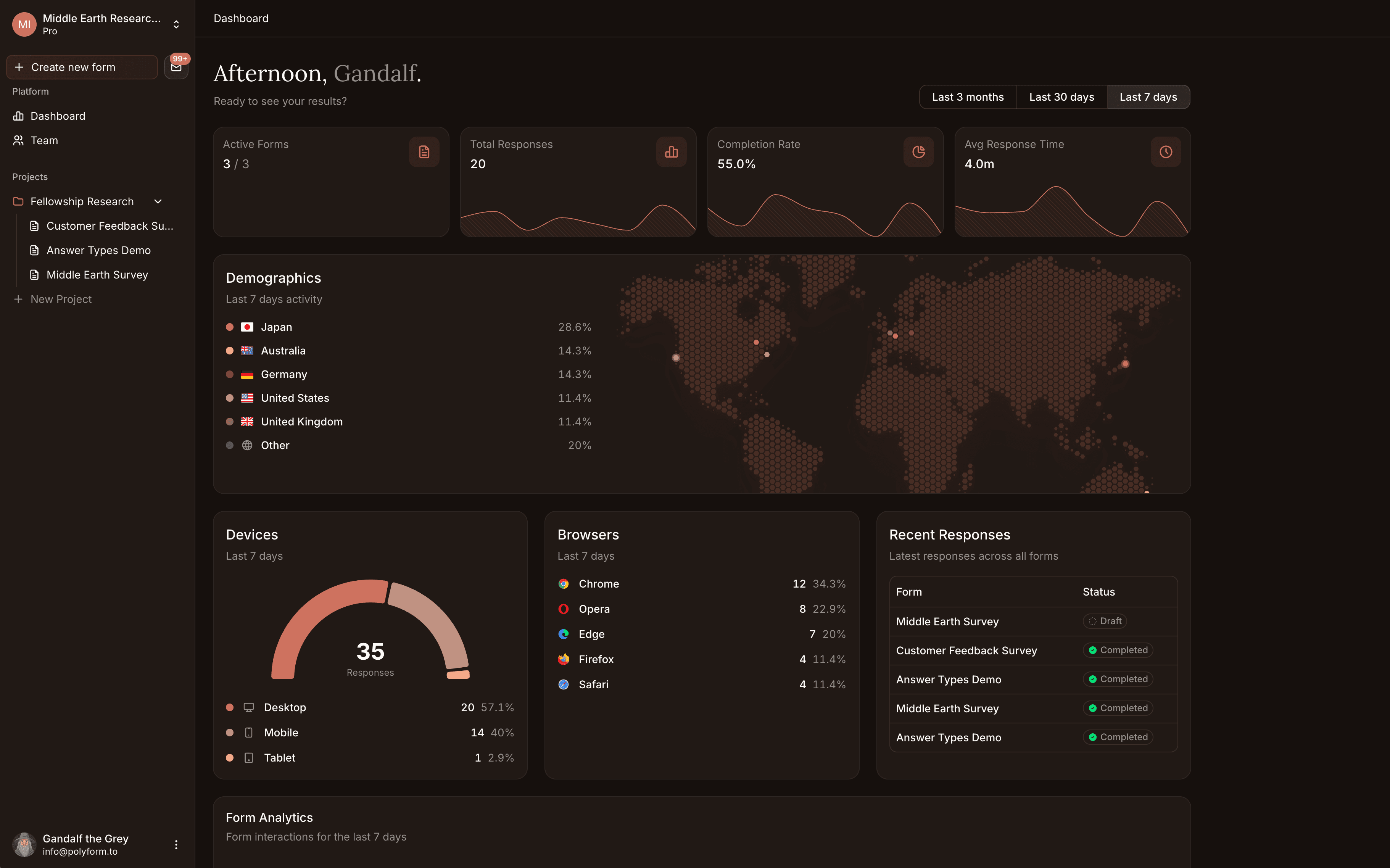
Task: Click the MI workspace avatar
Action: coord(24,24)
